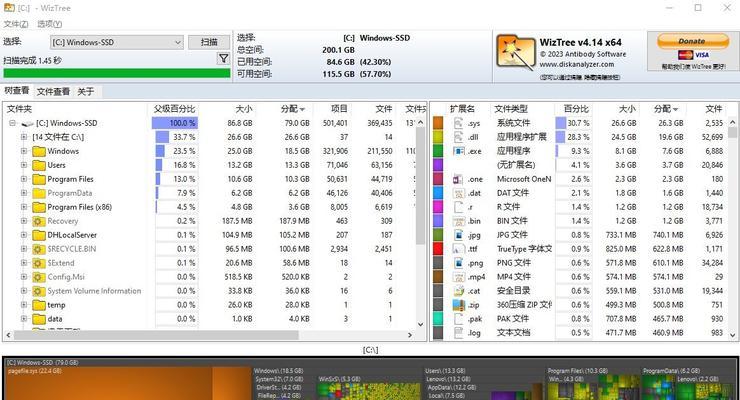The width and height of the screenshot is (740, 400).
Task: Click the teal .pak color swatch
Action: click(438, 319)
